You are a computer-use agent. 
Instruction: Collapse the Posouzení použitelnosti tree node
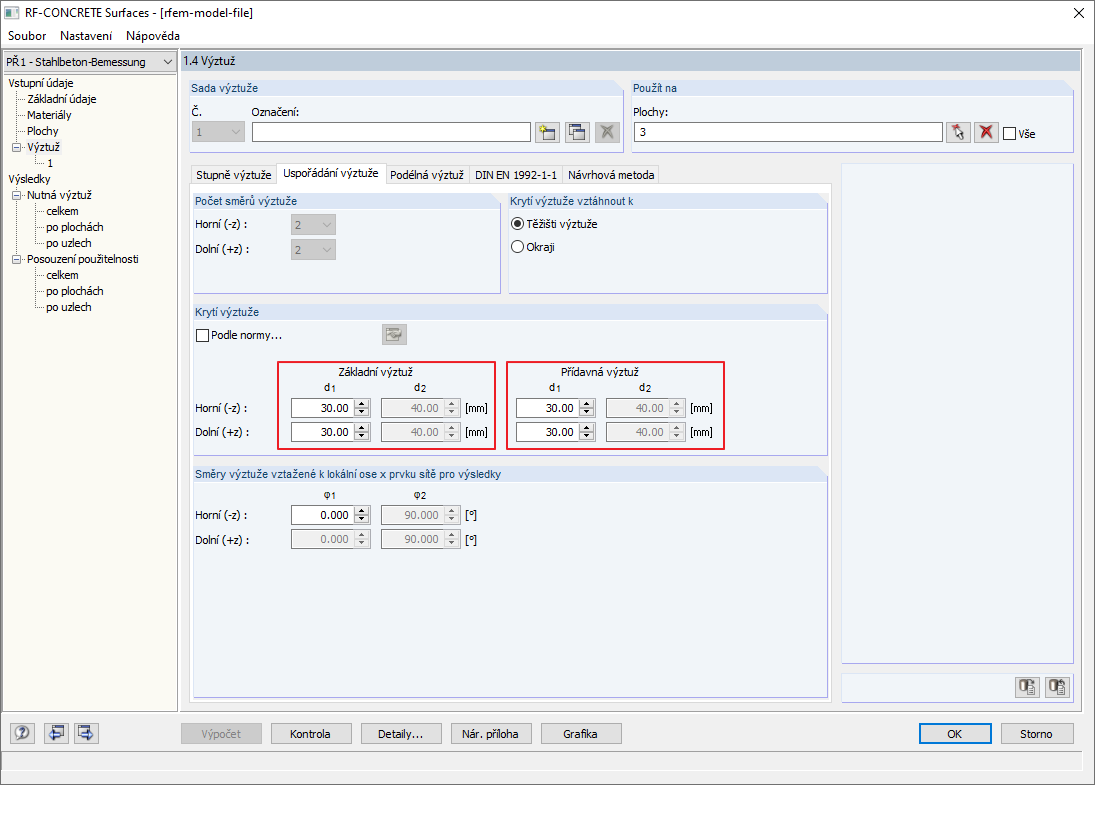point(17,259)
